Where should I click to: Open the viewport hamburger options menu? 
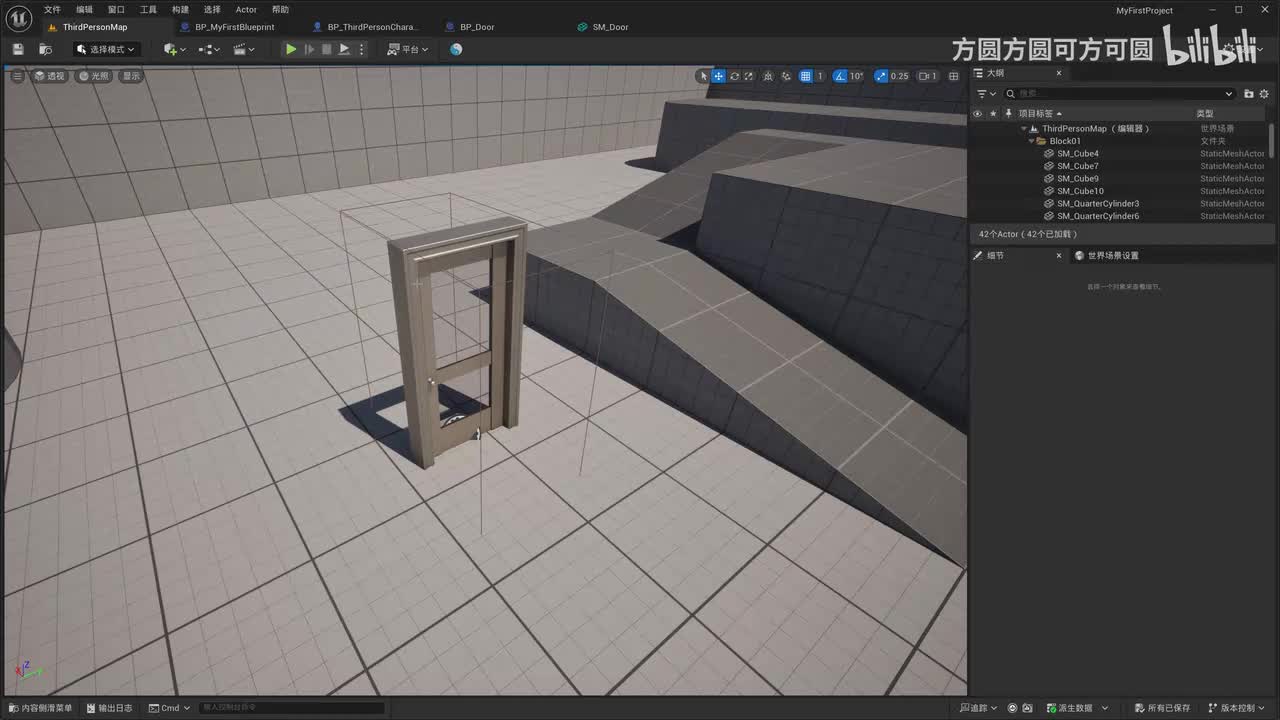click(x=17, y=76)
